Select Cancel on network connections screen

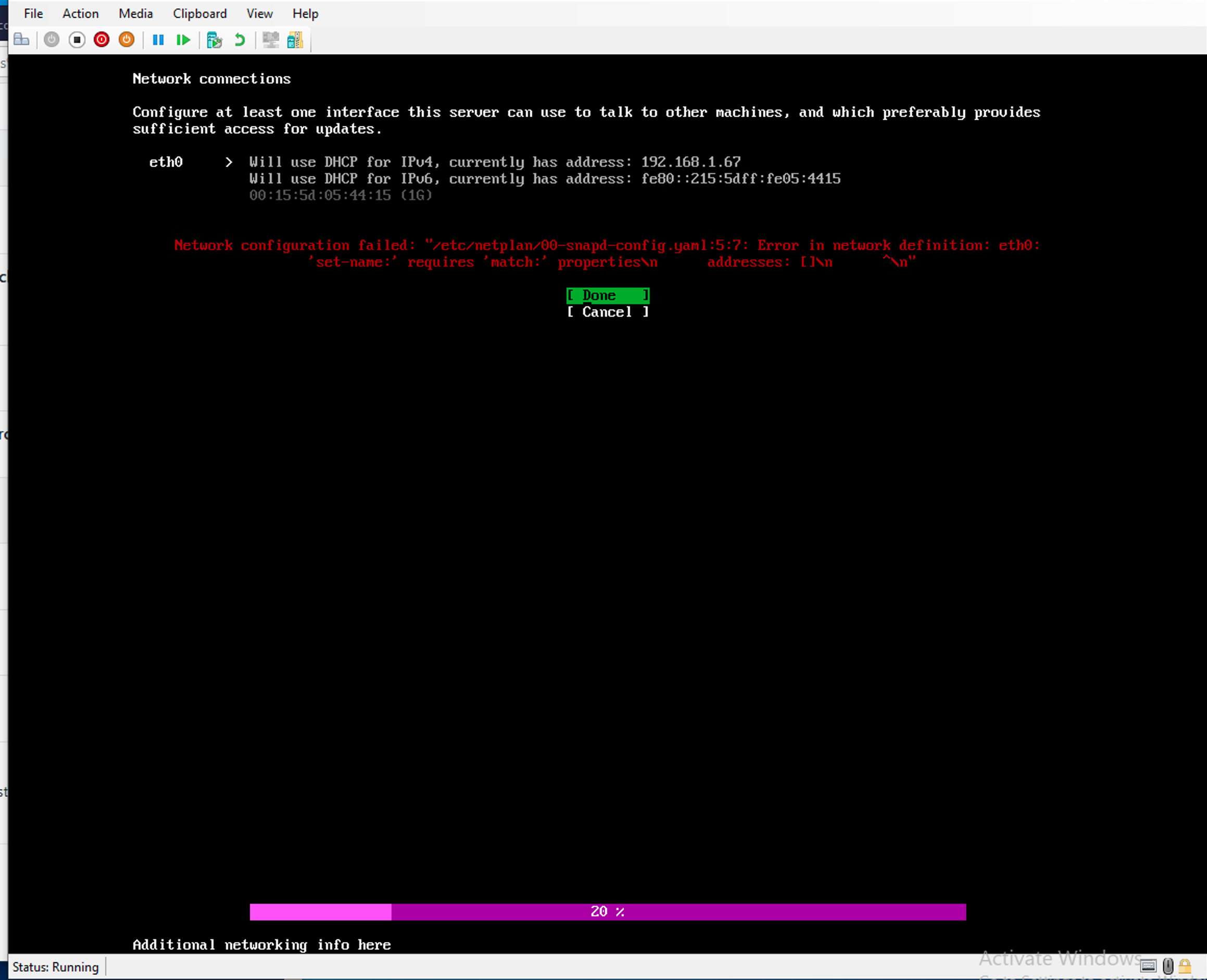point(607,312)
